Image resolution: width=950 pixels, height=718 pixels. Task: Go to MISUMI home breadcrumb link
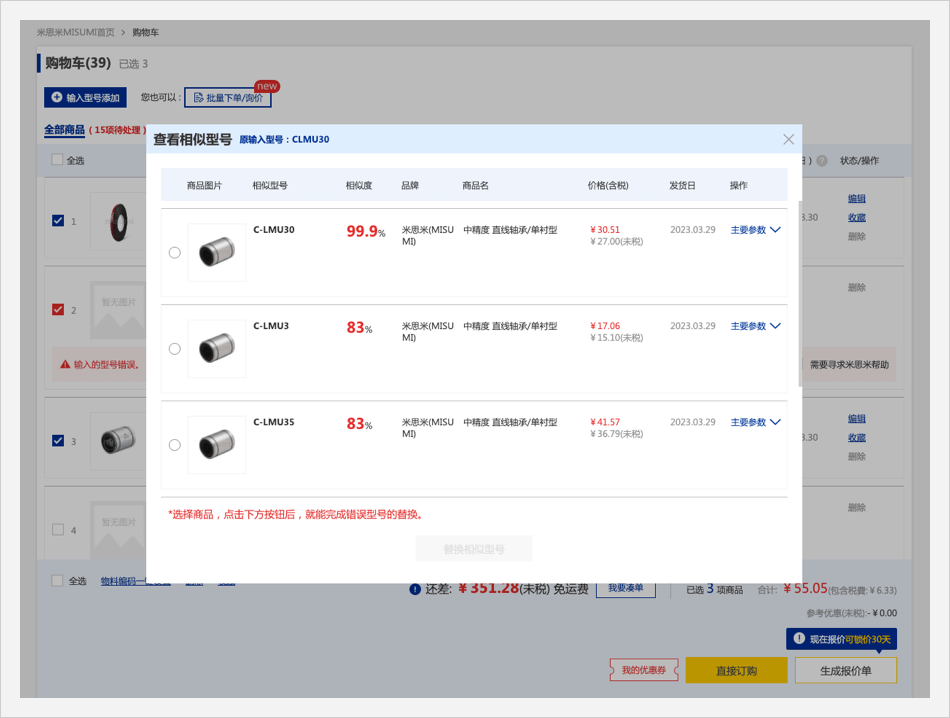pyautogui.click(x=75, y=32)
